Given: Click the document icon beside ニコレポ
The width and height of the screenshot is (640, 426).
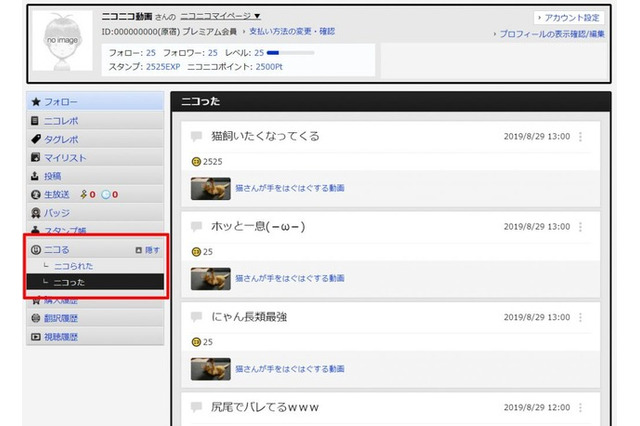Looking at the screenshot, I should tap(35, 121).
